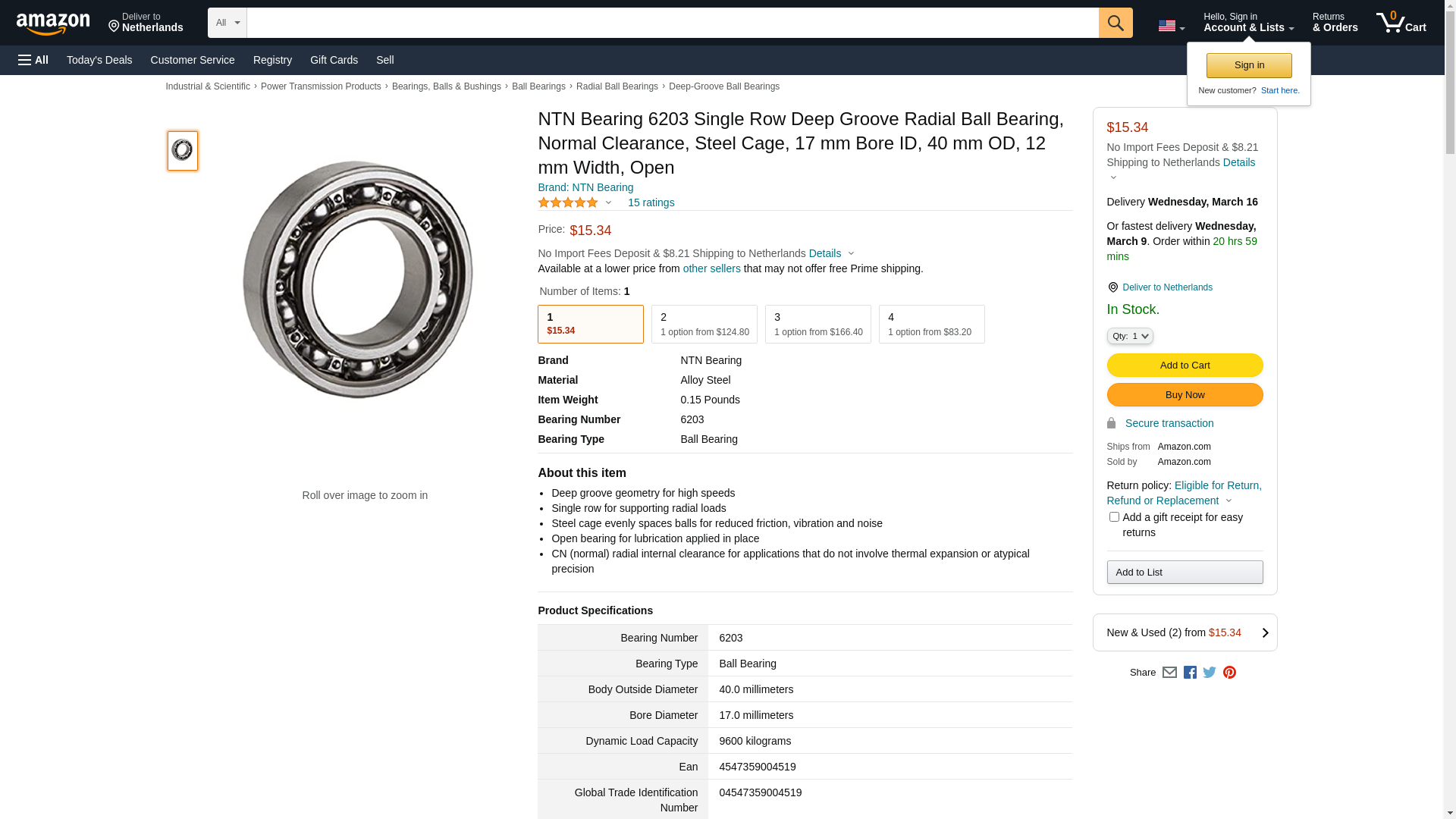
Task: Go to the Amazon home logo
Action: pyautogui.click(x=53, y=24)
